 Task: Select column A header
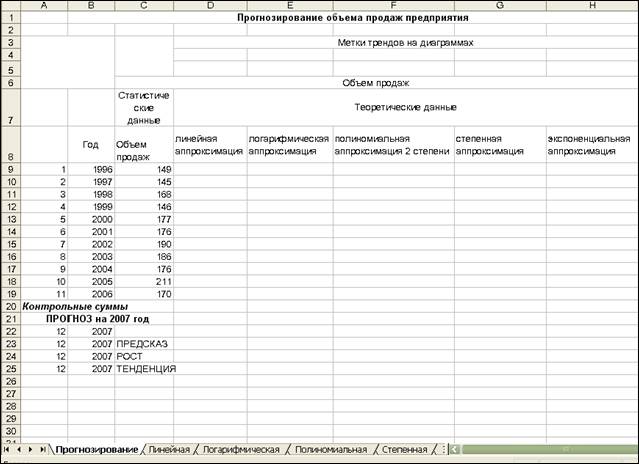click(x=44, y=5)
